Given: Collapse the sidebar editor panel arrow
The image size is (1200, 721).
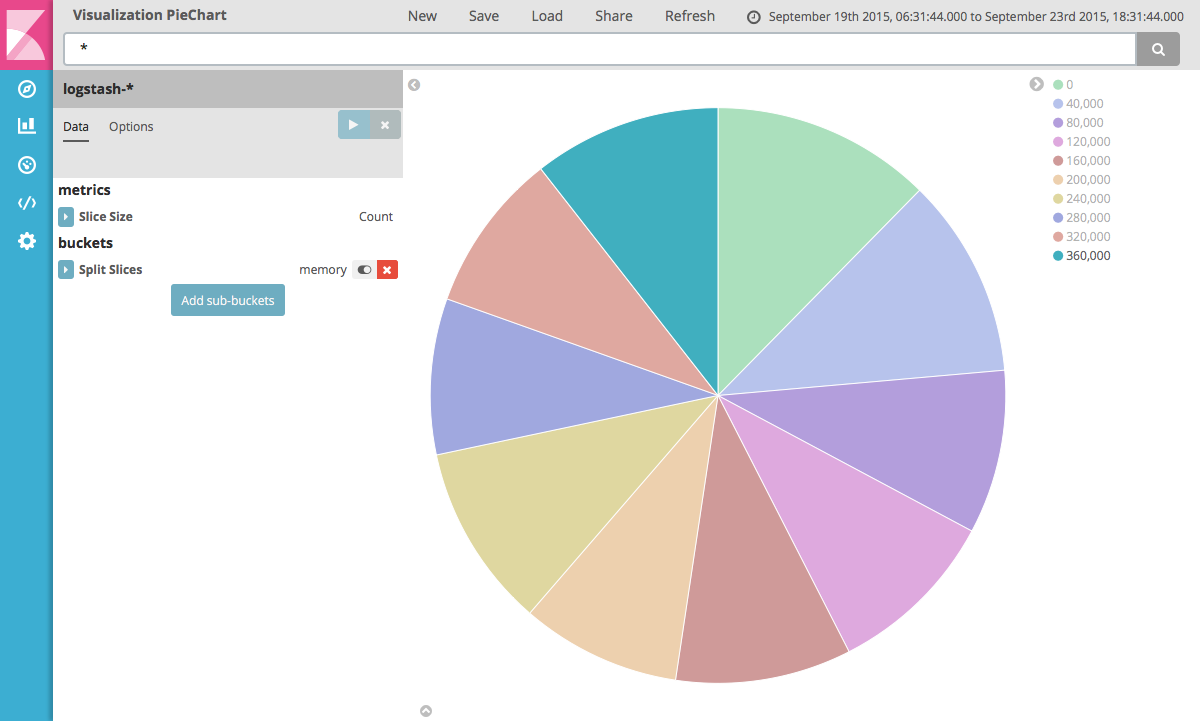Looking at the screenshot, I should (414, 85).
